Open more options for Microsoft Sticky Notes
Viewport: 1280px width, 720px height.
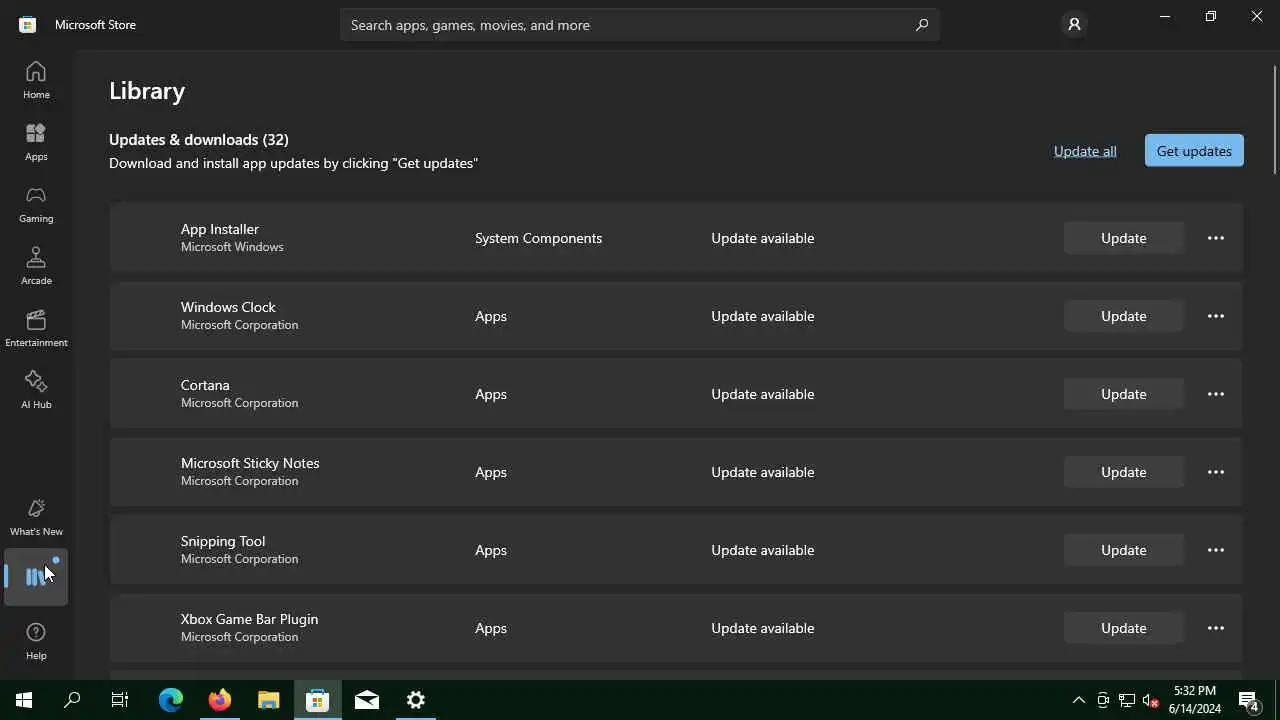point(1216,472)
